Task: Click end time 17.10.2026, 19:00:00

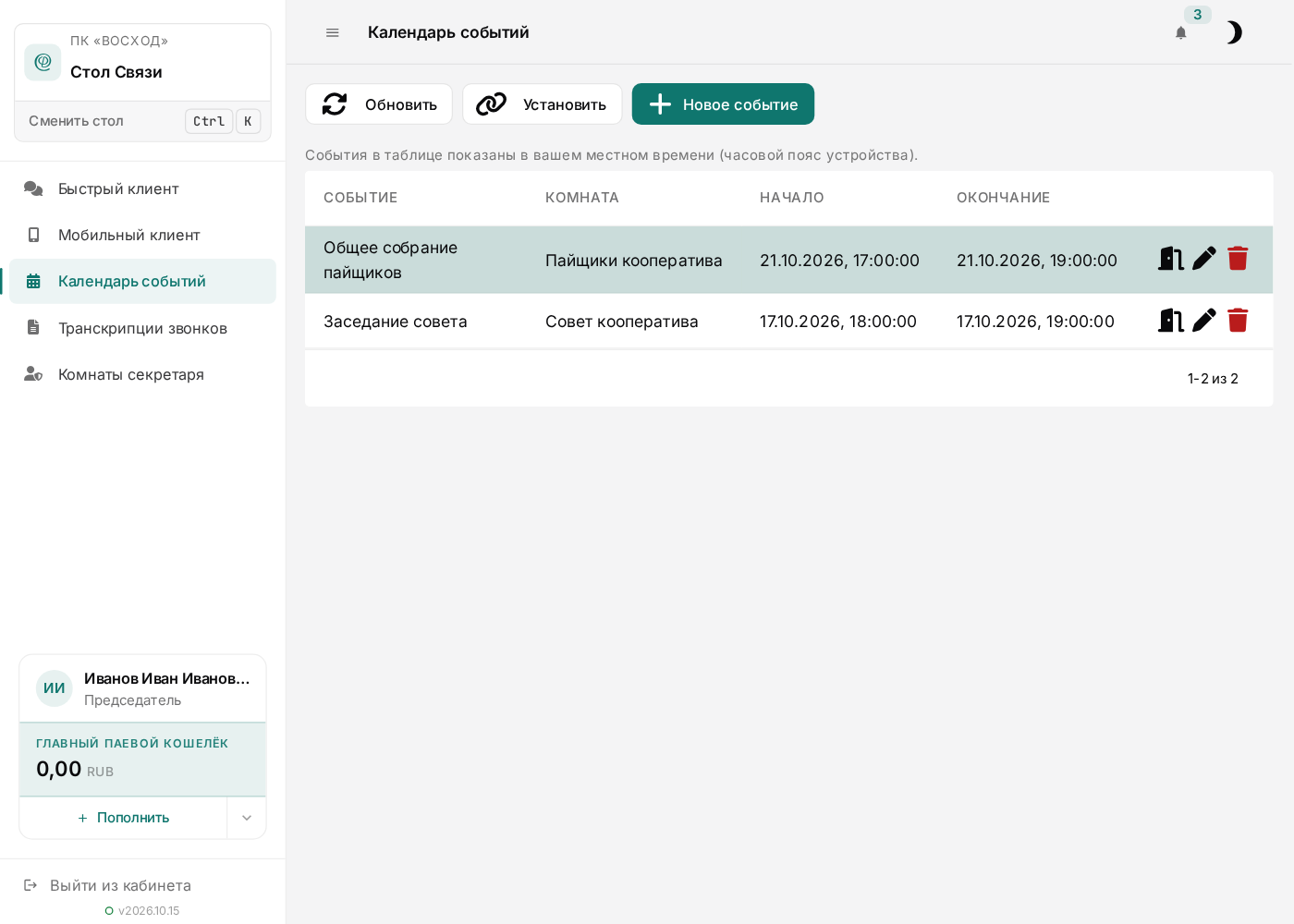Action: (x=1035, y=322)
